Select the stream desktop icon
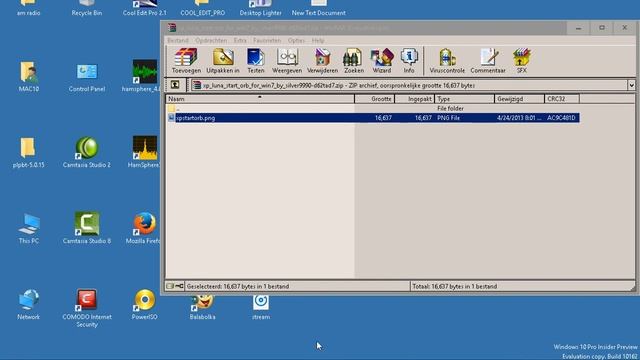 coord(261,308)
